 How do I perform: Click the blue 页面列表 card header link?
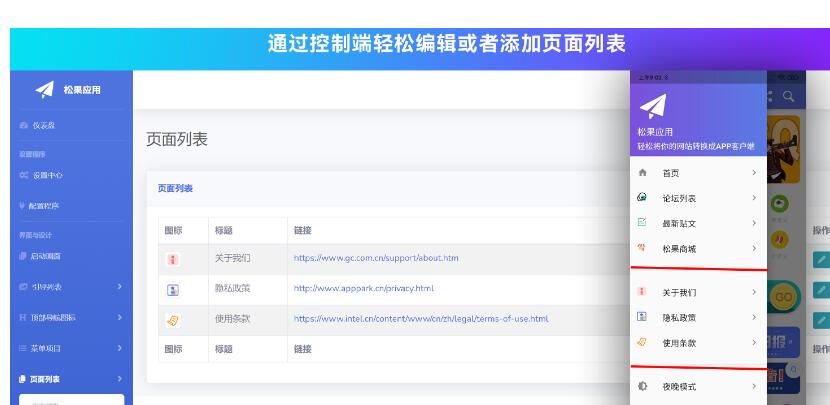[175, 188]
